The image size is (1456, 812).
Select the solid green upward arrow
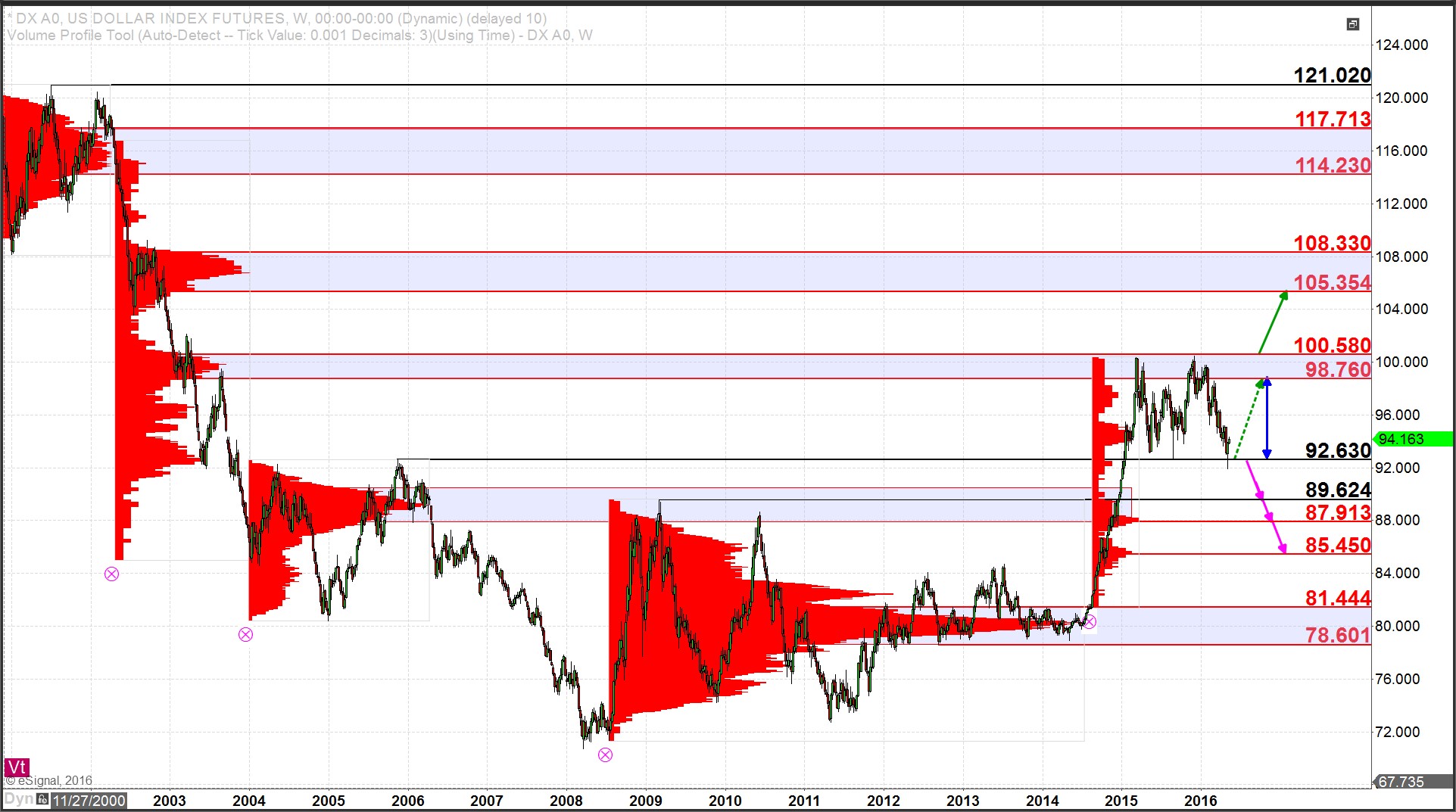[x=1273, y=322]
